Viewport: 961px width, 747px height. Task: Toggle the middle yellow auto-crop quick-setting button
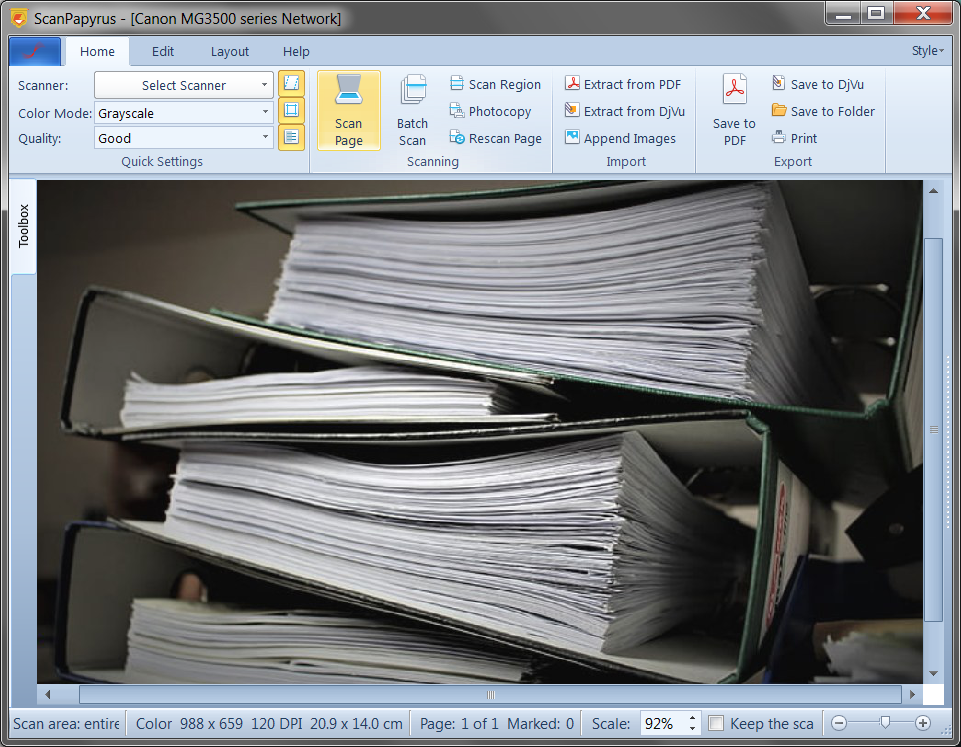[x=291, y=111]
